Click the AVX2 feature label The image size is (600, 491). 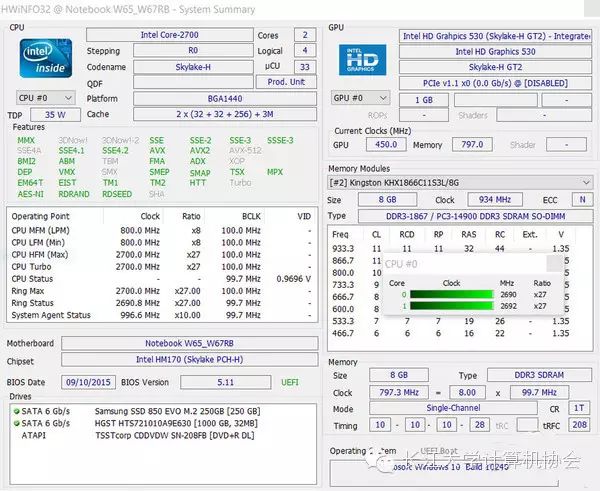tap(200, 151)
